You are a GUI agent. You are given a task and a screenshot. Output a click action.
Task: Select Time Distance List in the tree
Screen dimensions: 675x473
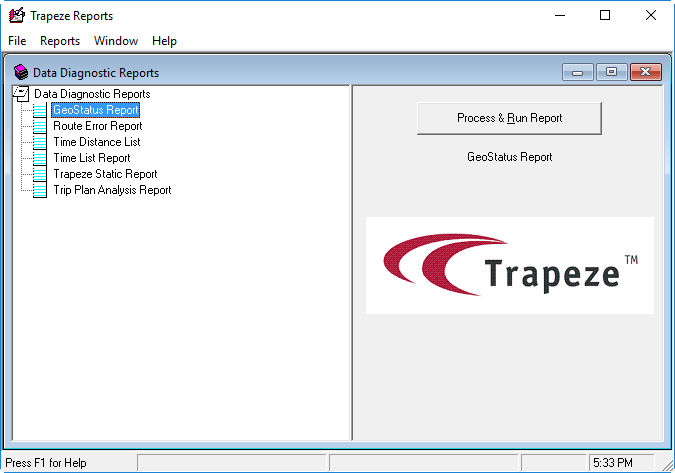[x=97, y=142]
